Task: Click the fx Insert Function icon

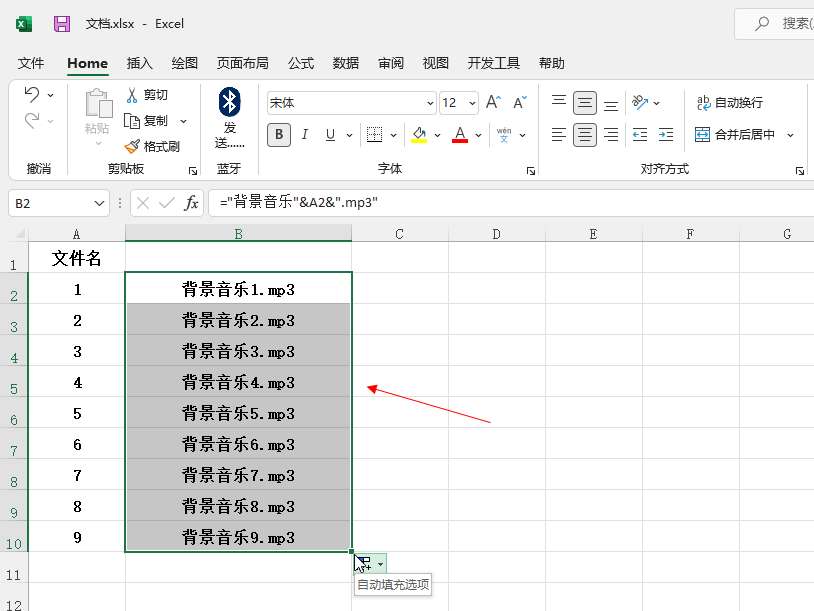Action: 192,203
